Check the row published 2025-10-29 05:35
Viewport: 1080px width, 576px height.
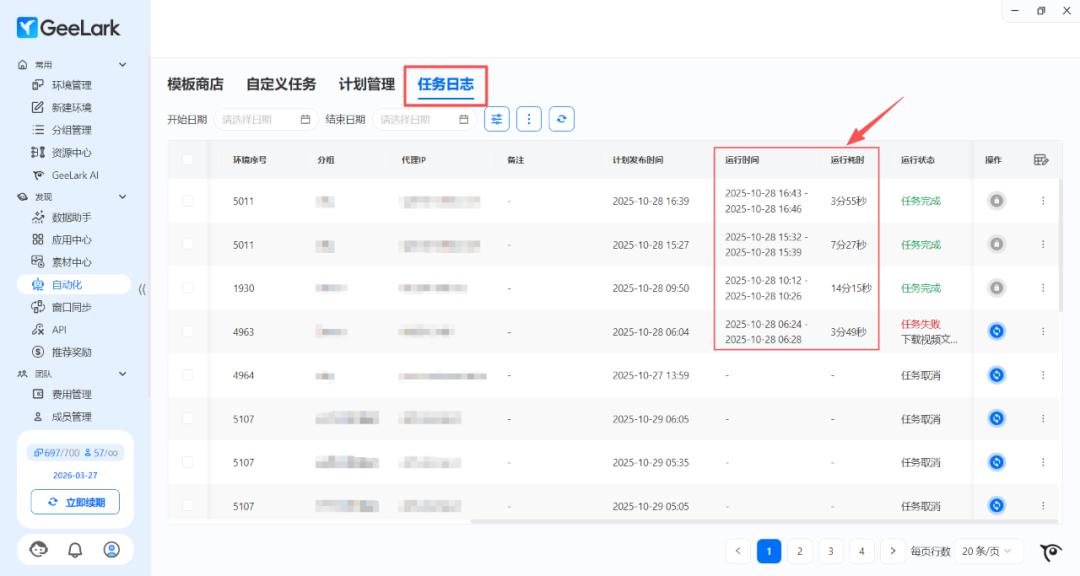pos(187,462)
